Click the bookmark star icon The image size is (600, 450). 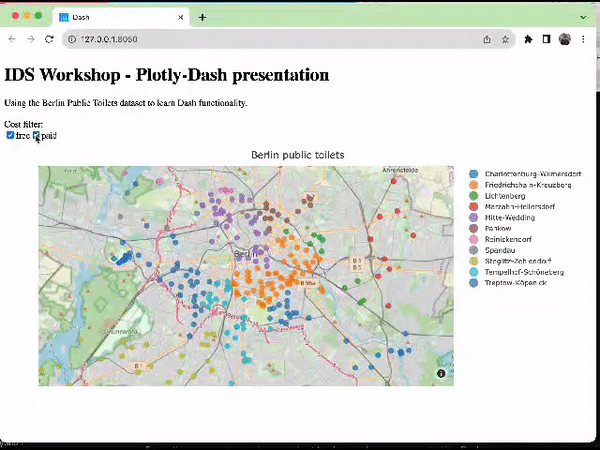pos(506,39)
